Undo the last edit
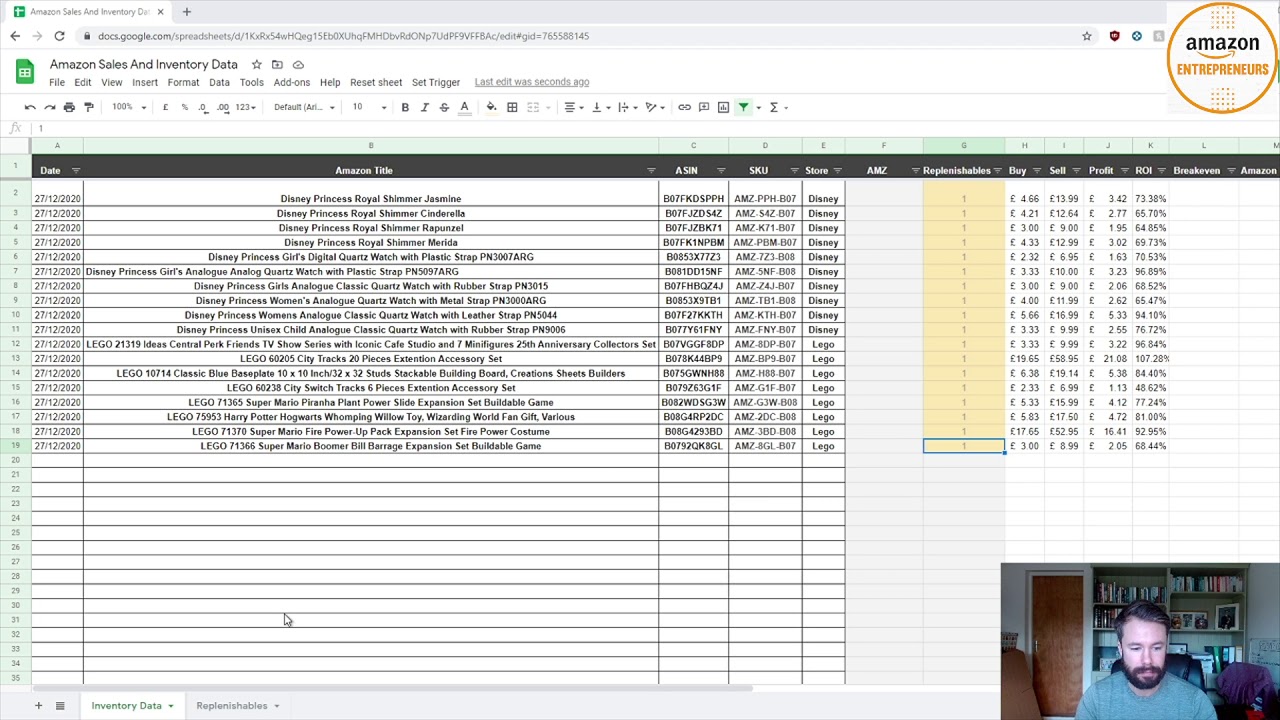The image size is (1280, 720). [x=30, y=107]
